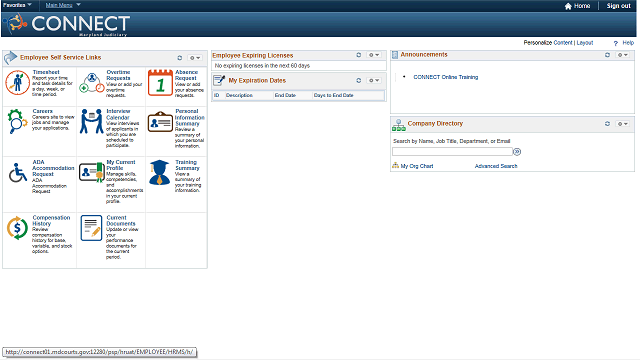
Task: Open the Absence Request calendar icon
Action: click(x=160, y=83)
